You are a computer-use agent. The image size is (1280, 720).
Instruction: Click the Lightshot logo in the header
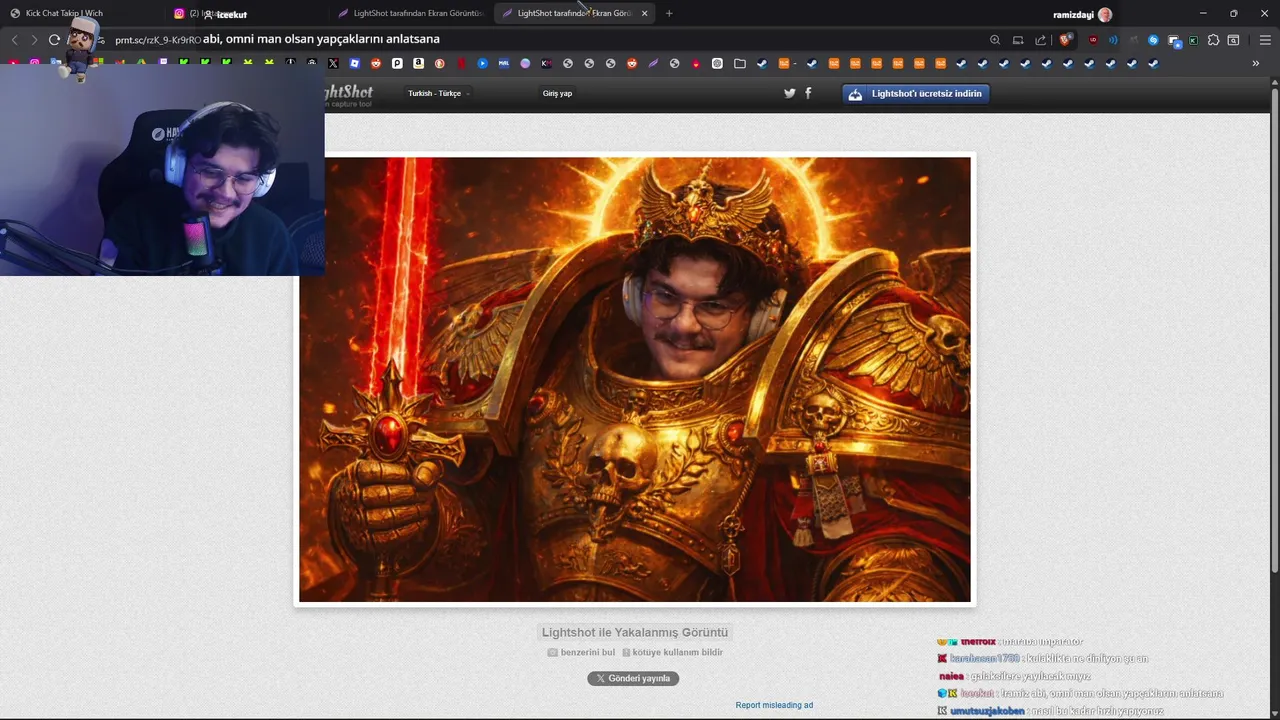(348, 95)
